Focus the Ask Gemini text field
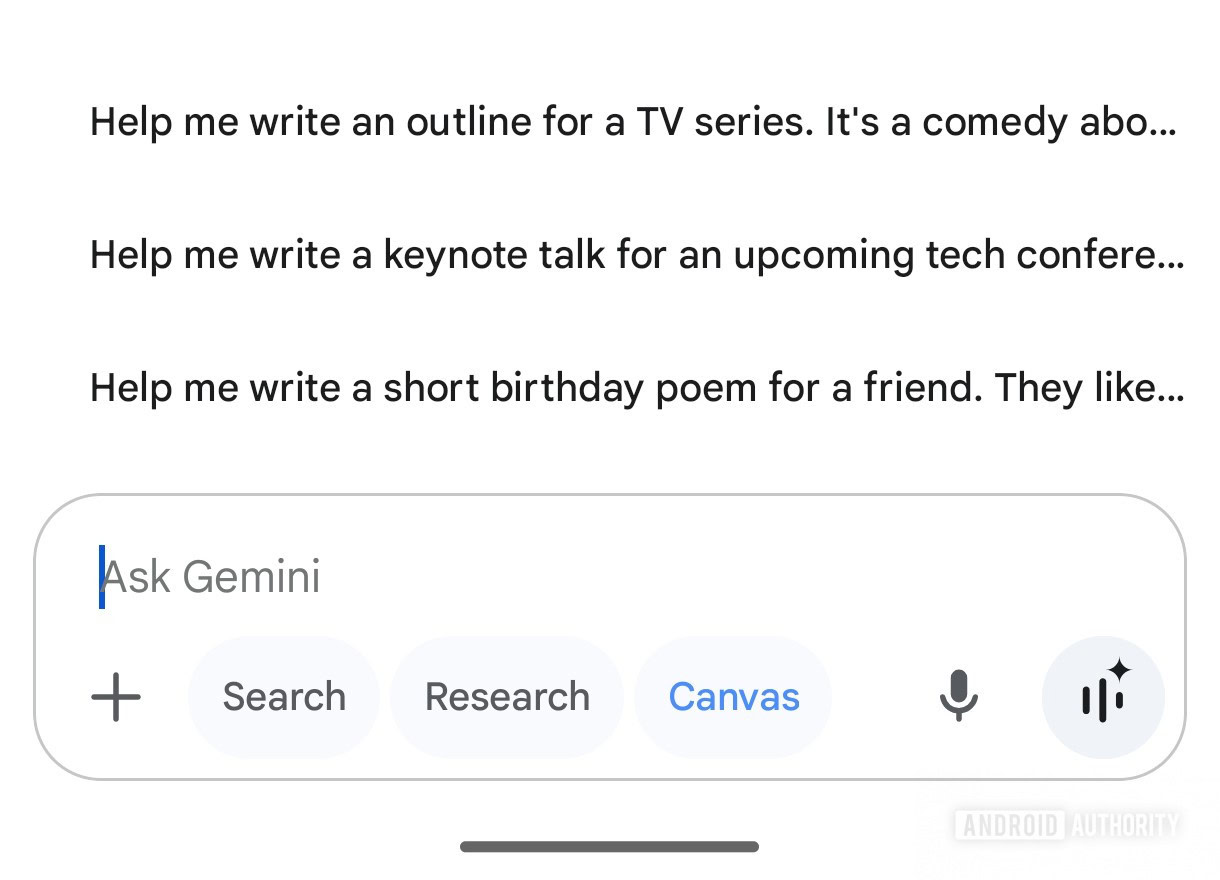This screenshot has width=1220, height=880. 600,577
